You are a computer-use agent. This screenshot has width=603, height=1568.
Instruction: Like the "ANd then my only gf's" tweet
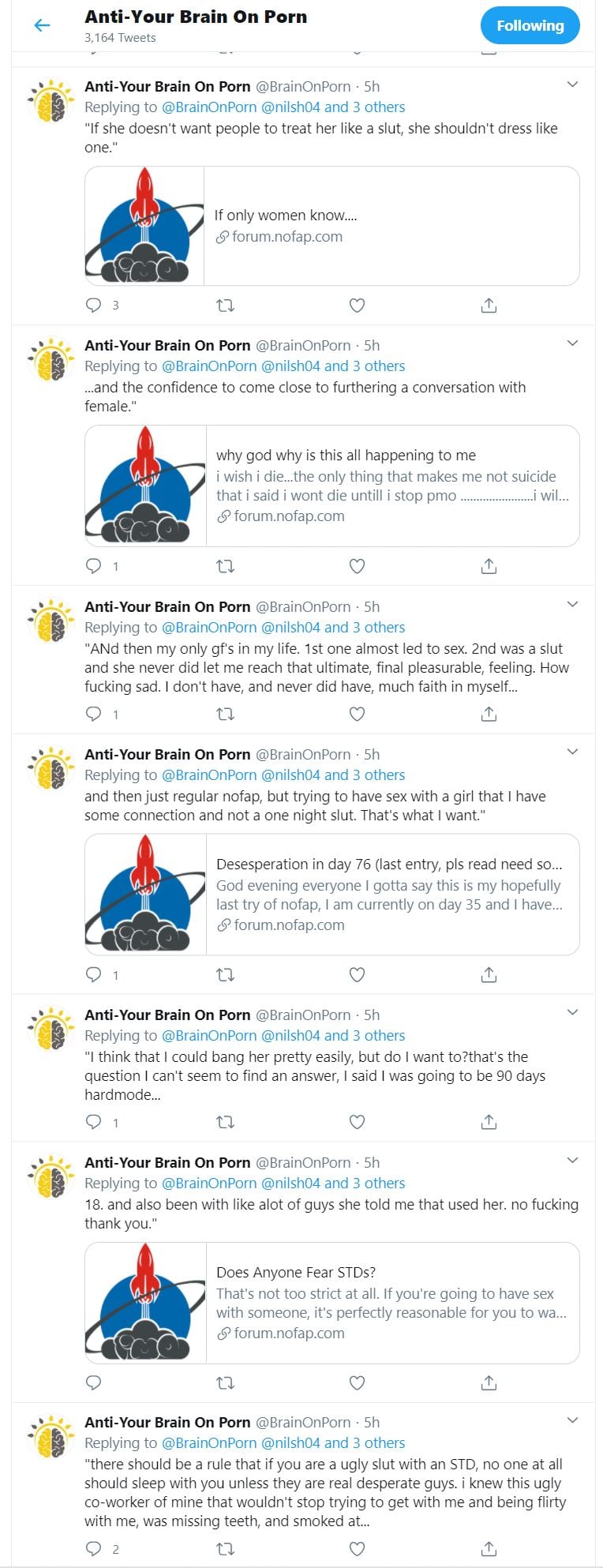coord(357,714)
